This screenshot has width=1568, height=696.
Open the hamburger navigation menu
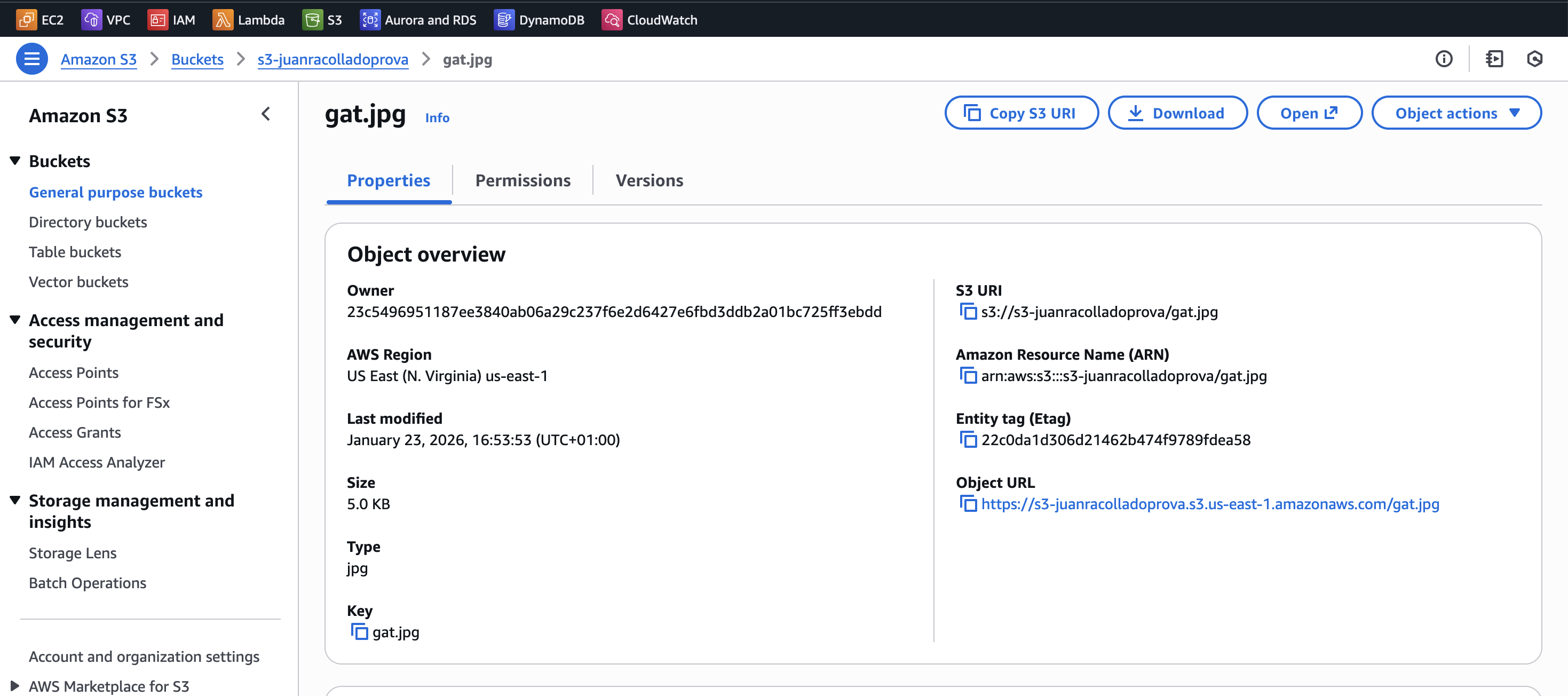point(31,59)
